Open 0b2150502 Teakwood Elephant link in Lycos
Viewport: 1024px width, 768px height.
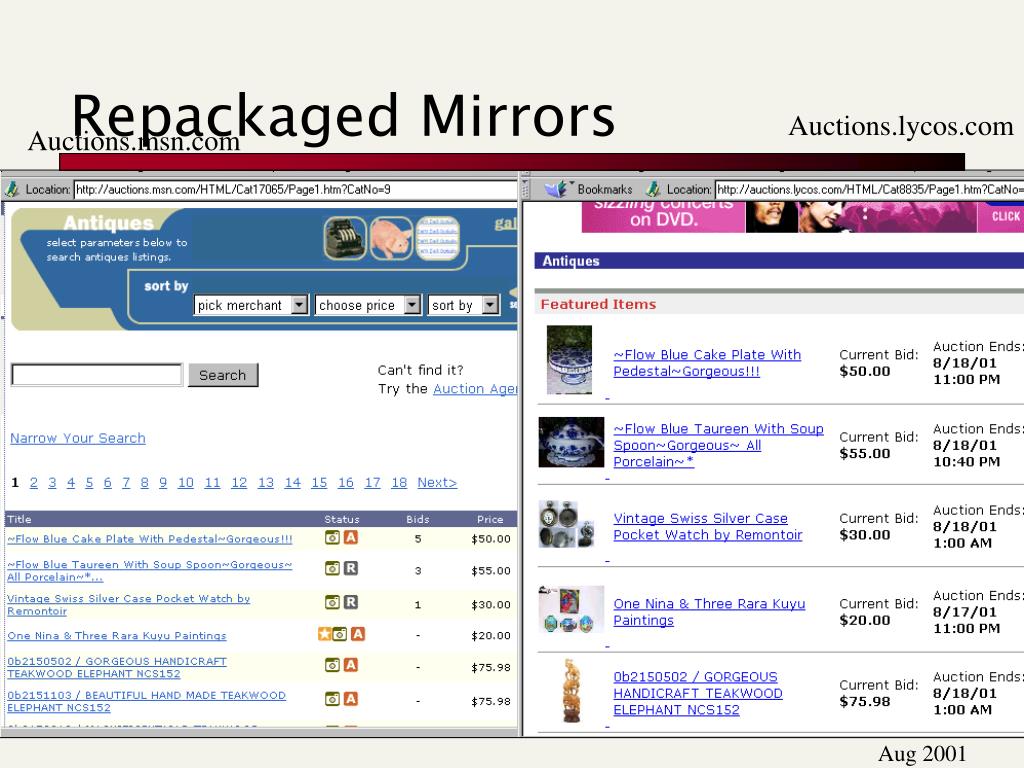click(698, 694)
